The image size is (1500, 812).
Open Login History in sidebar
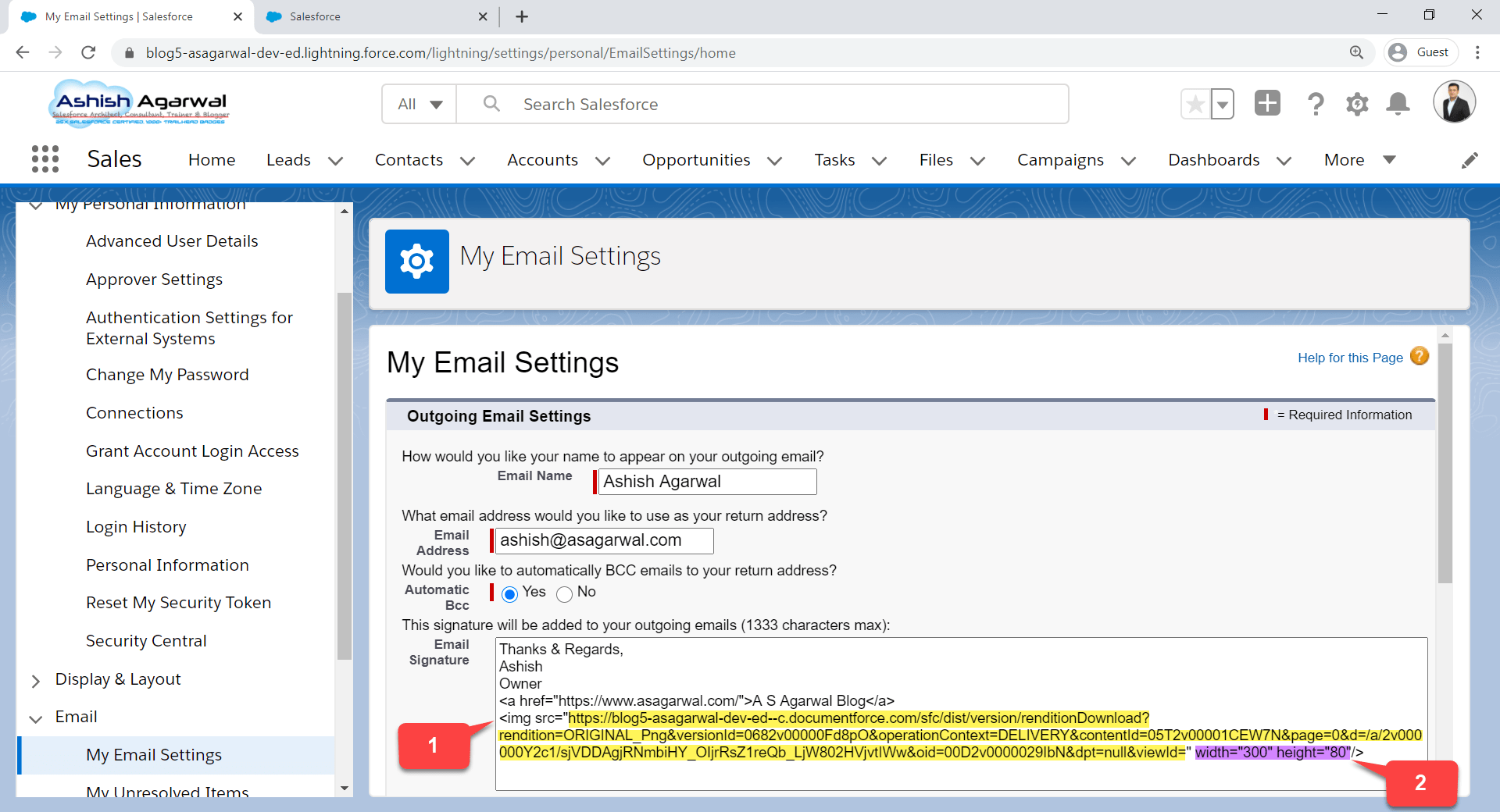coord(136,527)
